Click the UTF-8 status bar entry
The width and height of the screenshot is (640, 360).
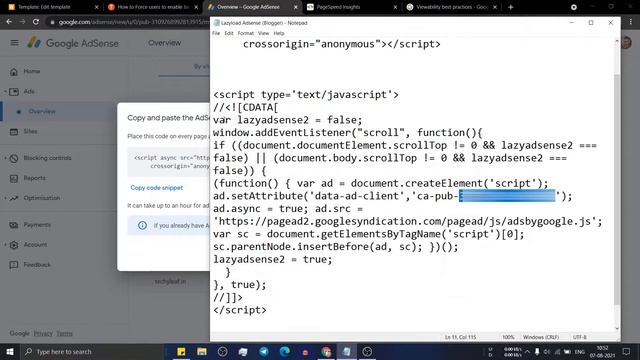click(x=580, y=337)
